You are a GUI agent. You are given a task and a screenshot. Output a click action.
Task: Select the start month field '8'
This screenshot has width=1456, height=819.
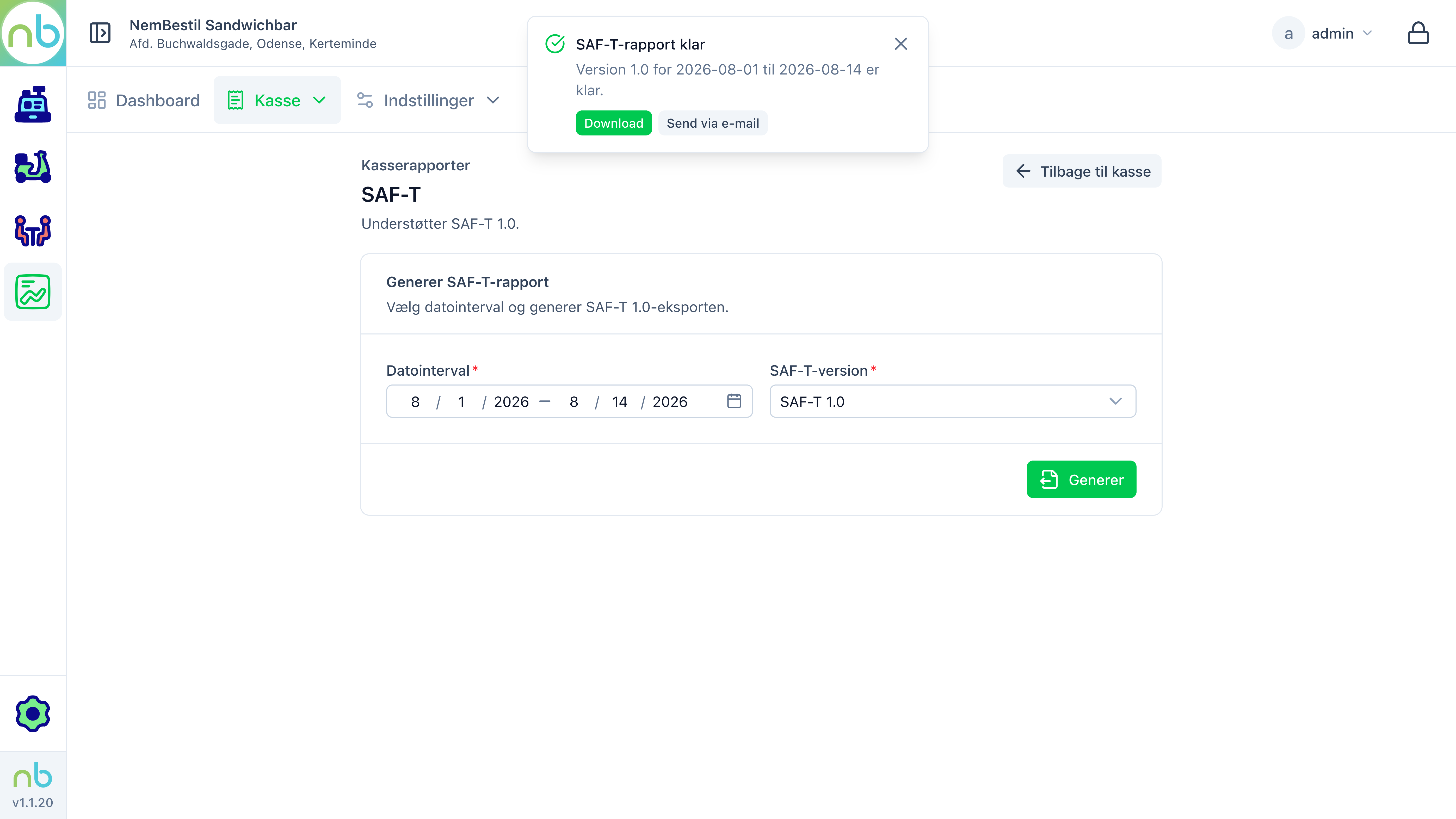(415, 402)
